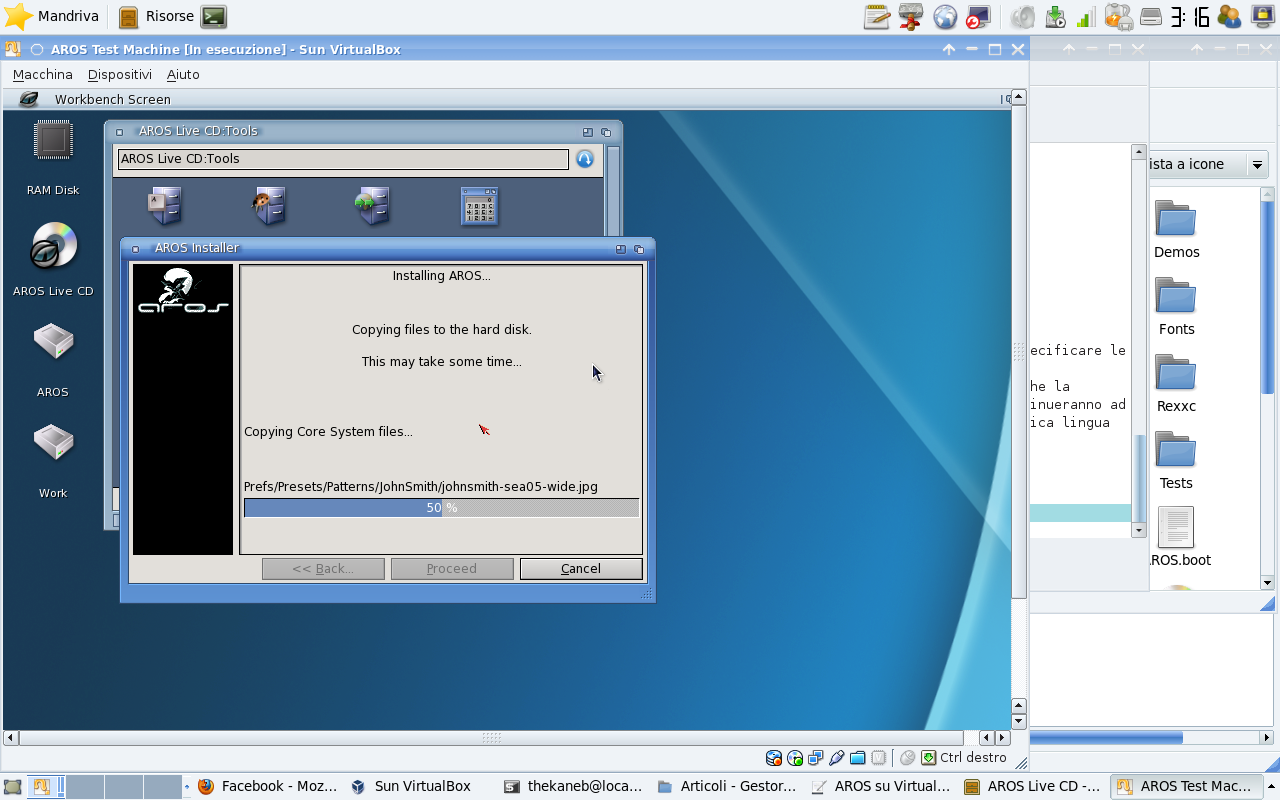
Task: Open the Fonts folder in file manager
Action: tap(1176, 296)
